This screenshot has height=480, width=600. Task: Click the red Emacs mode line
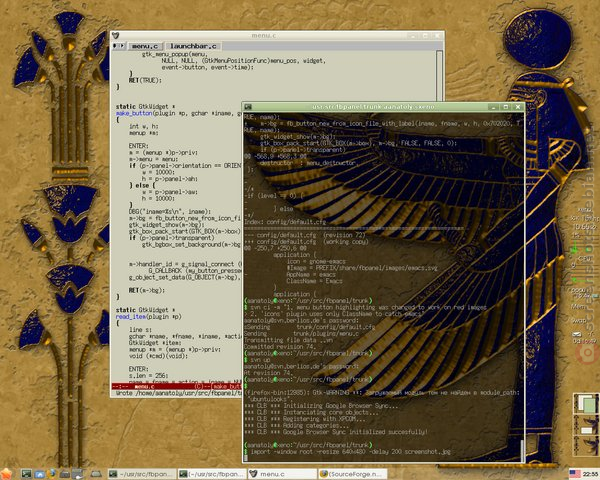pos(177,386)
